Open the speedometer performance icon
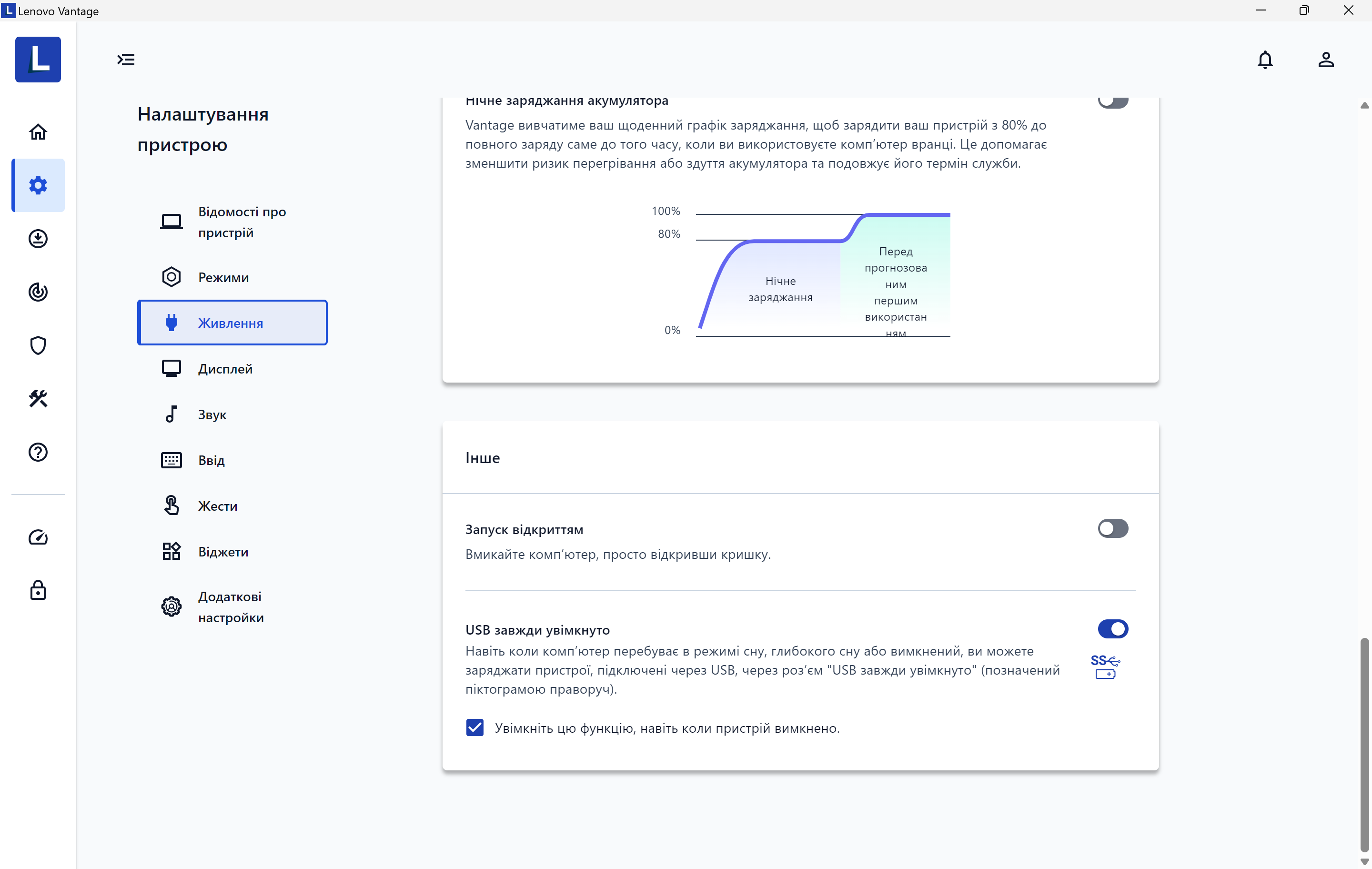Image resolution: width=1372 pixels, height=869 pixels. point(38,537)
